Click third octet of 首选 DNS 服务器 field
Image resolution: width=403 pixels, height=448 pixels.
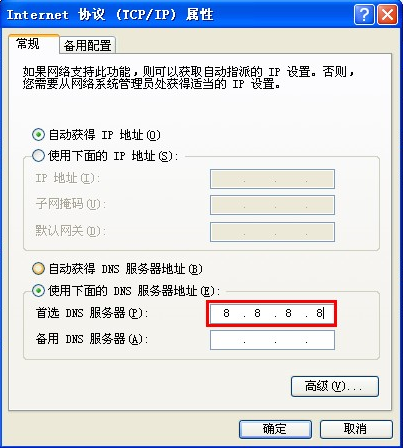pyautogui.click(x=288, y=313)
